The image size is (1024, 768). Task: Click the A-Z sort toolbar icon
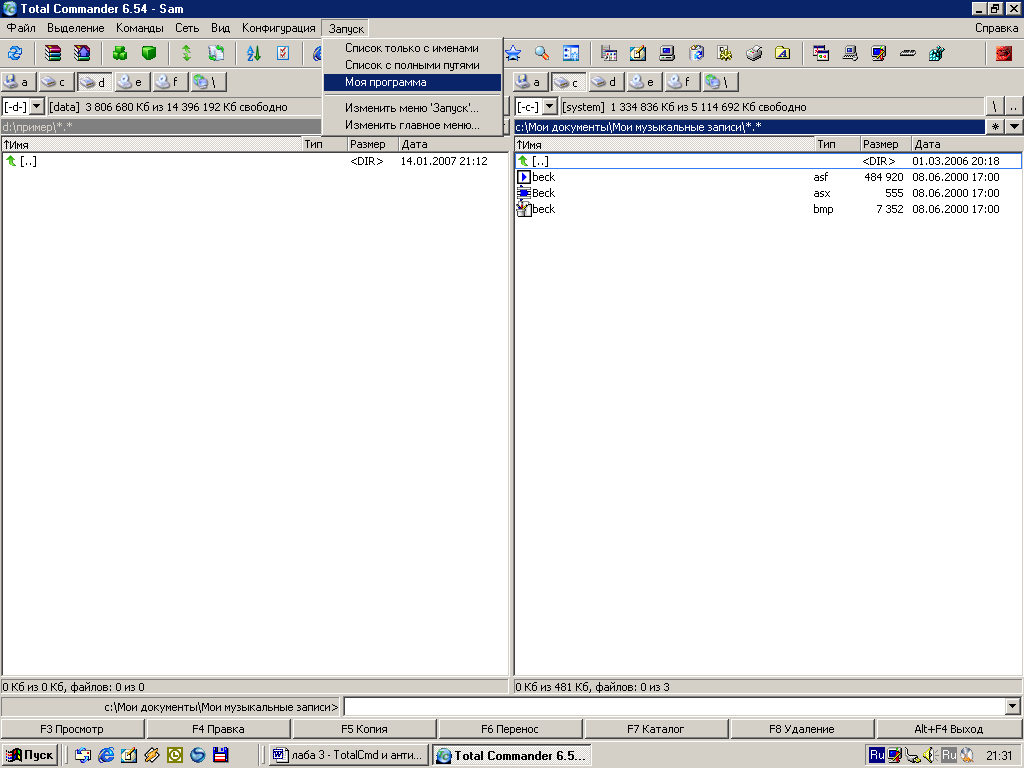coord(253,54)
